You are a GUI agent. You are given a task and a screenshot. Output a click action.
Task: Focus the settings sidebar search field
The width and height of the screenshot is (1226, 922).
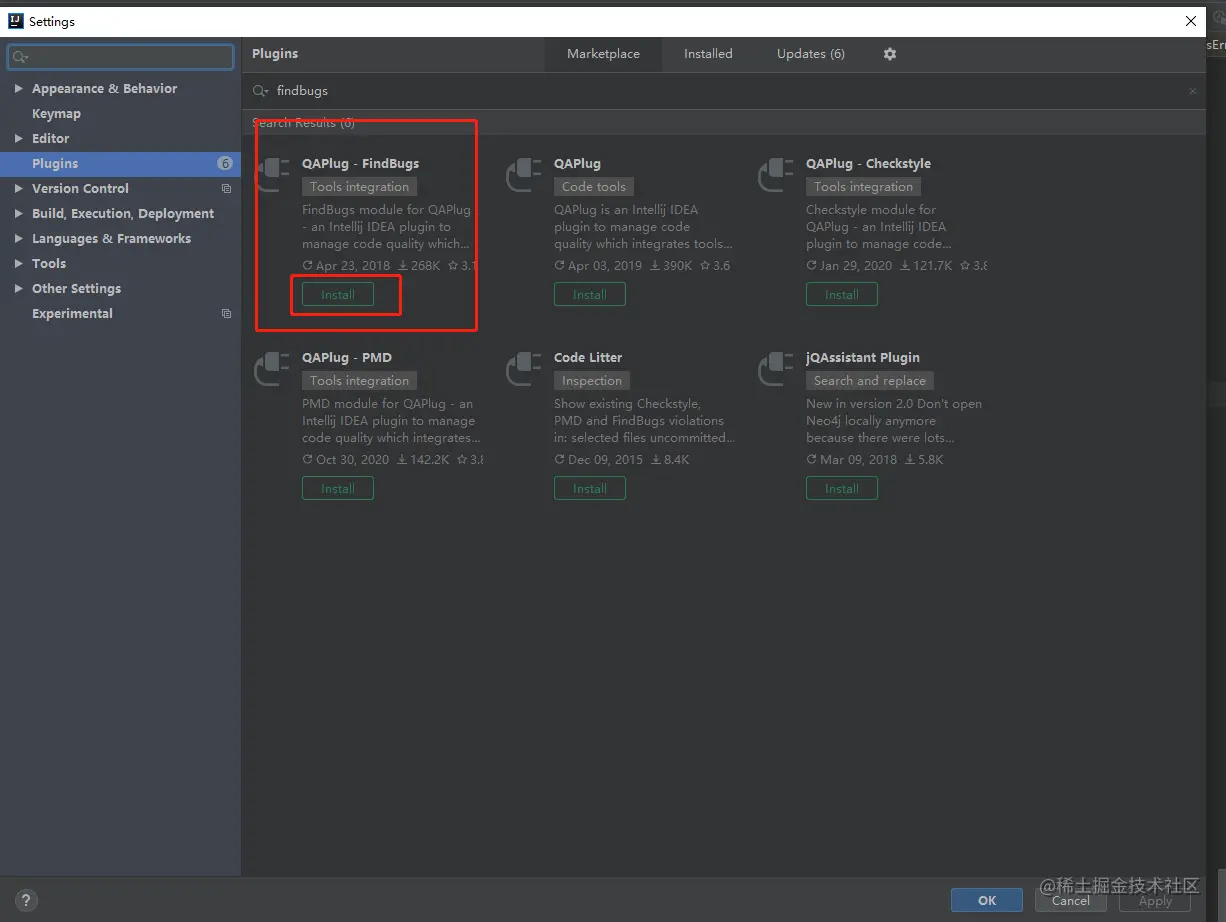pyautogui.click(x=120, y=57)
